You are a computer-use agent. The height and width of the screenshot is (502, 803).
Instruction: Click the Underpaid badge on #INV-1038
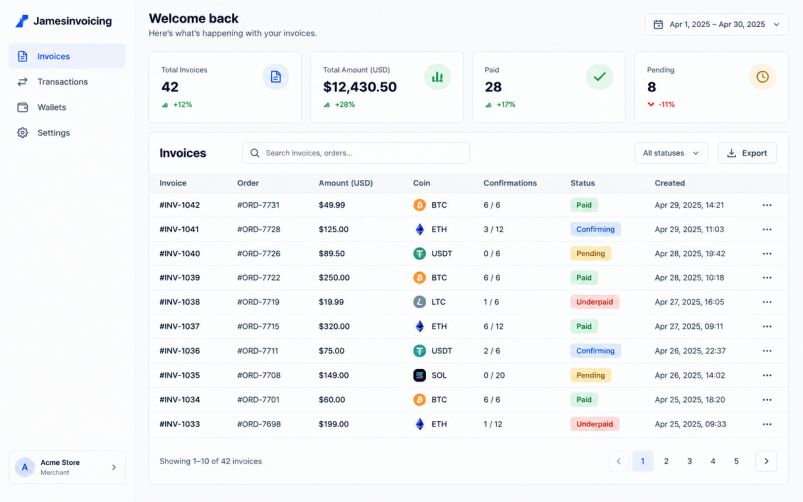click(x=595, y=302)
